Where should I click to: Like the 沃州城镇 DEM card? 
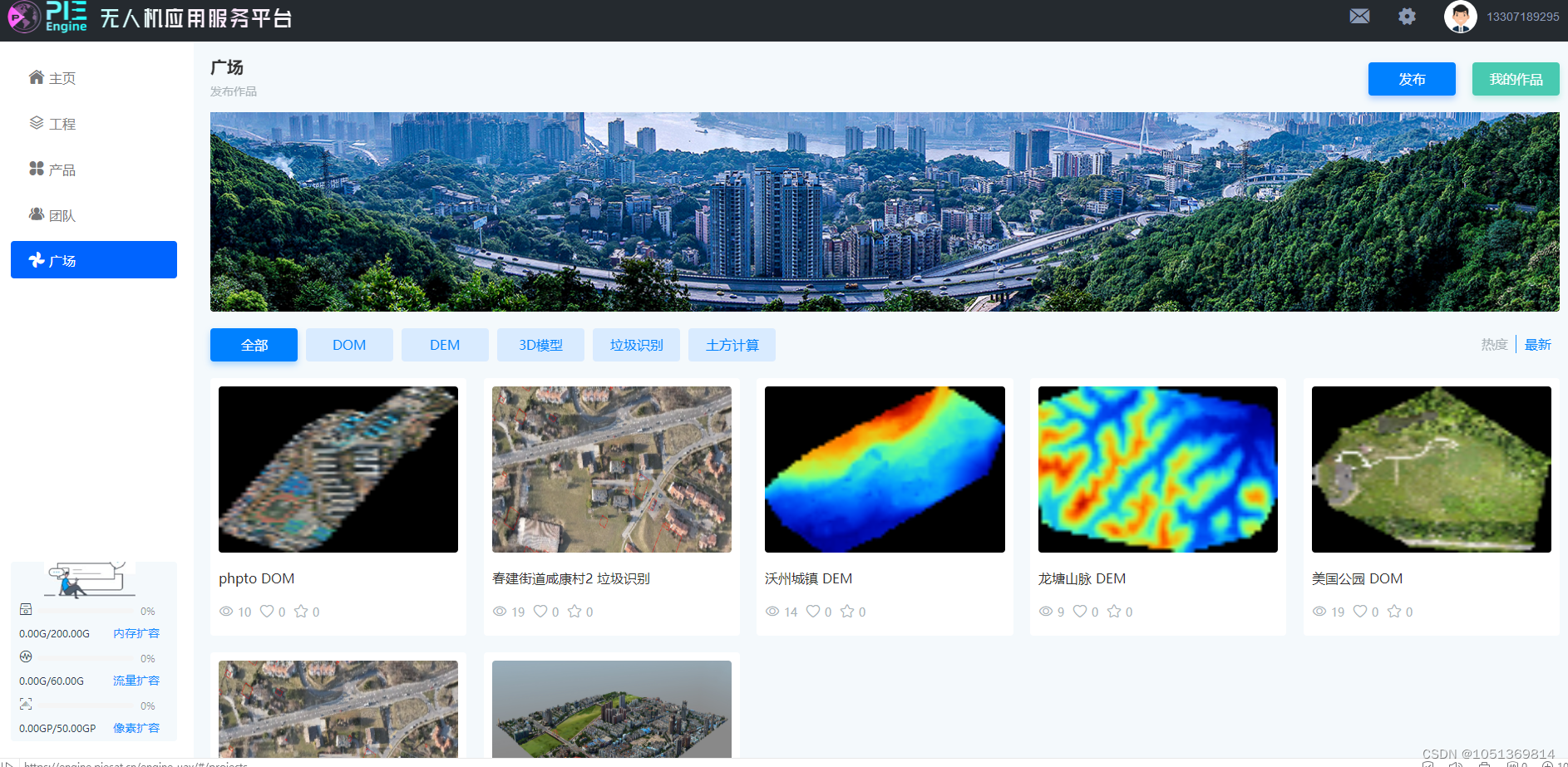pyautogui.click(x=813, y=611)
